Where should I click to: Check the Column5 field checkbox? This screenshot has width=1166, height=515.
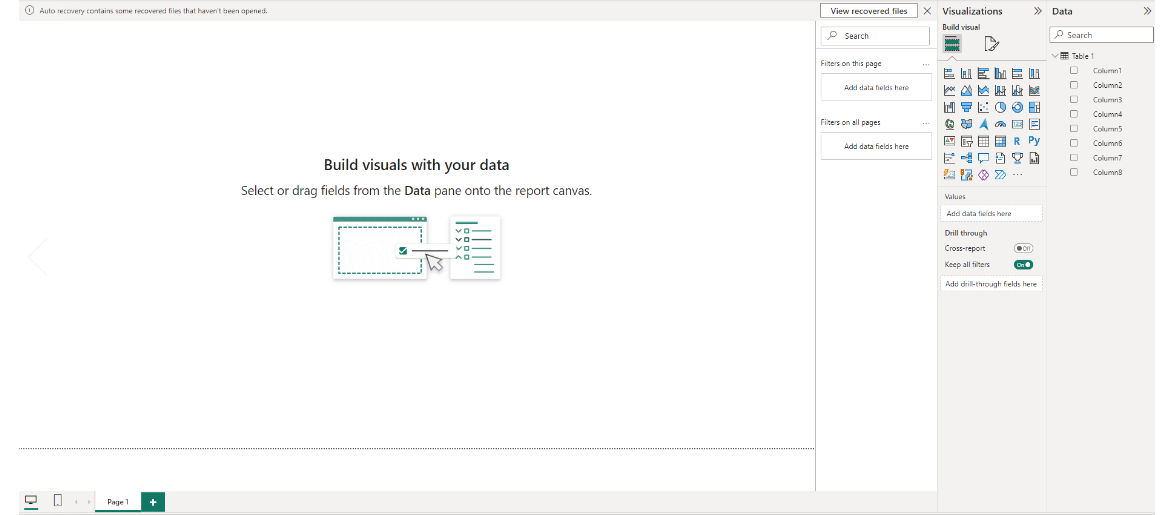[x=1074, y=129]
